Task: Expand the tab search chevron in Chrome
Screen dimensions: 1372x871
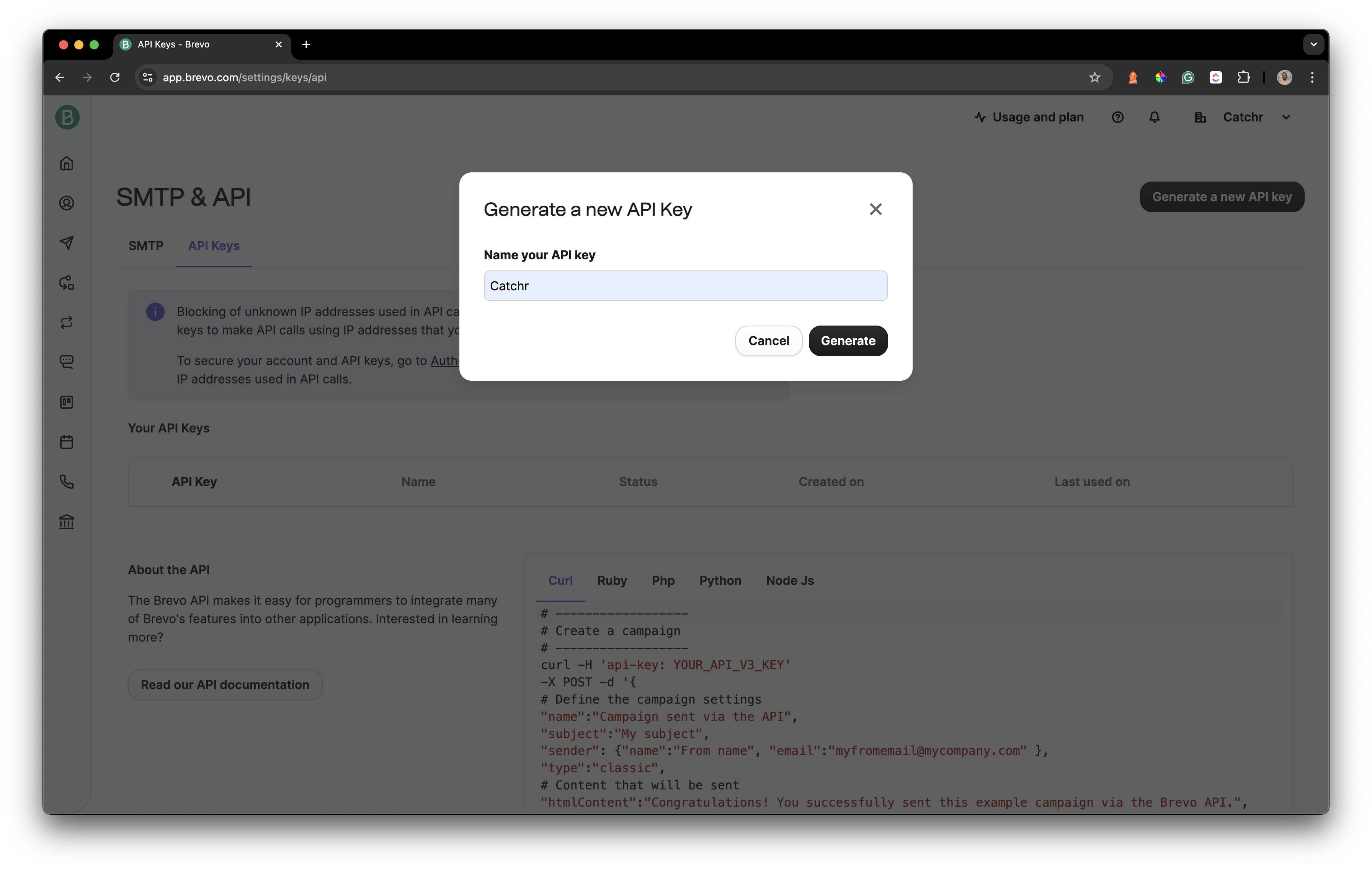Action: [x=1313, y=44]
